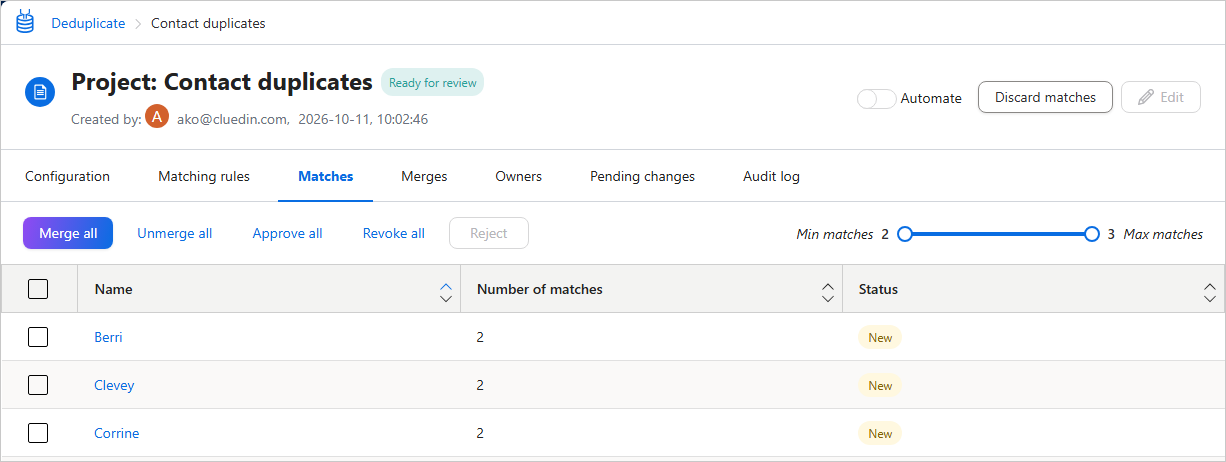The height and width of the screenshot is (462, 1226).
Task: Click the Min matches slider handle
Action: (x=905, y=234)
